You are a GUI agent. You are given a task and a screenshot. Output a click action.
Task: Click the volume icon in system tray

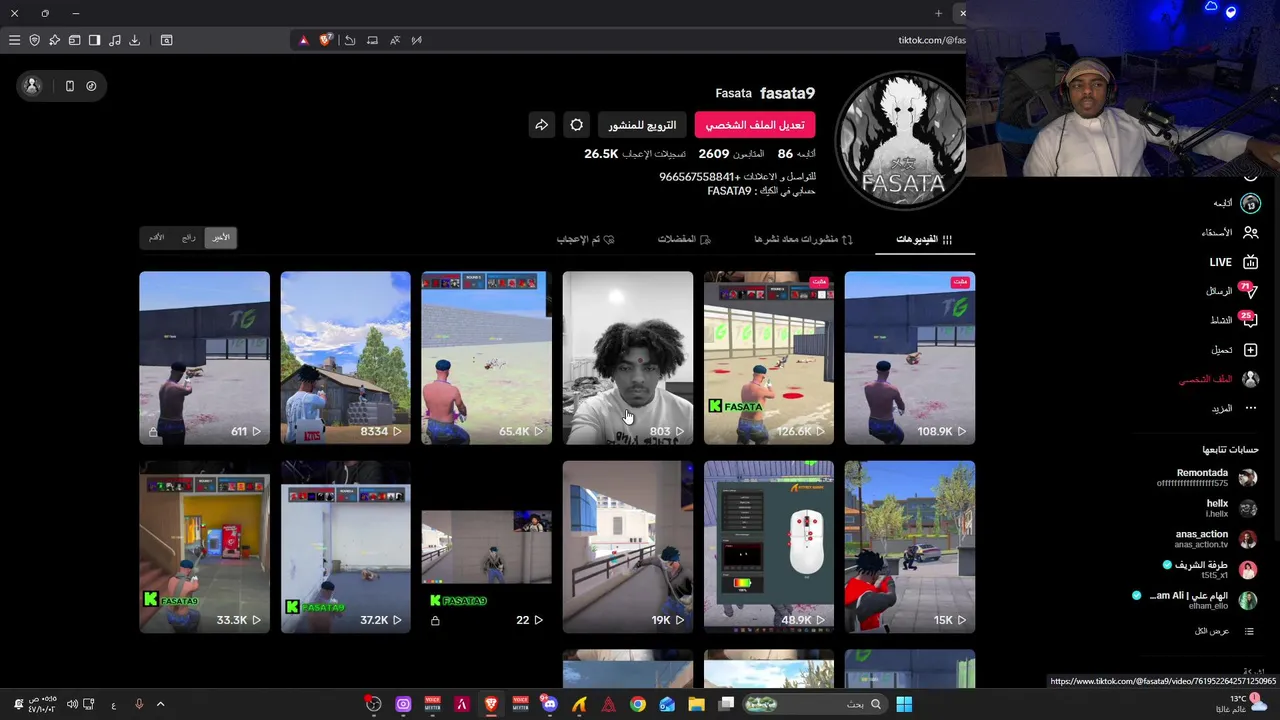(72, 704)
